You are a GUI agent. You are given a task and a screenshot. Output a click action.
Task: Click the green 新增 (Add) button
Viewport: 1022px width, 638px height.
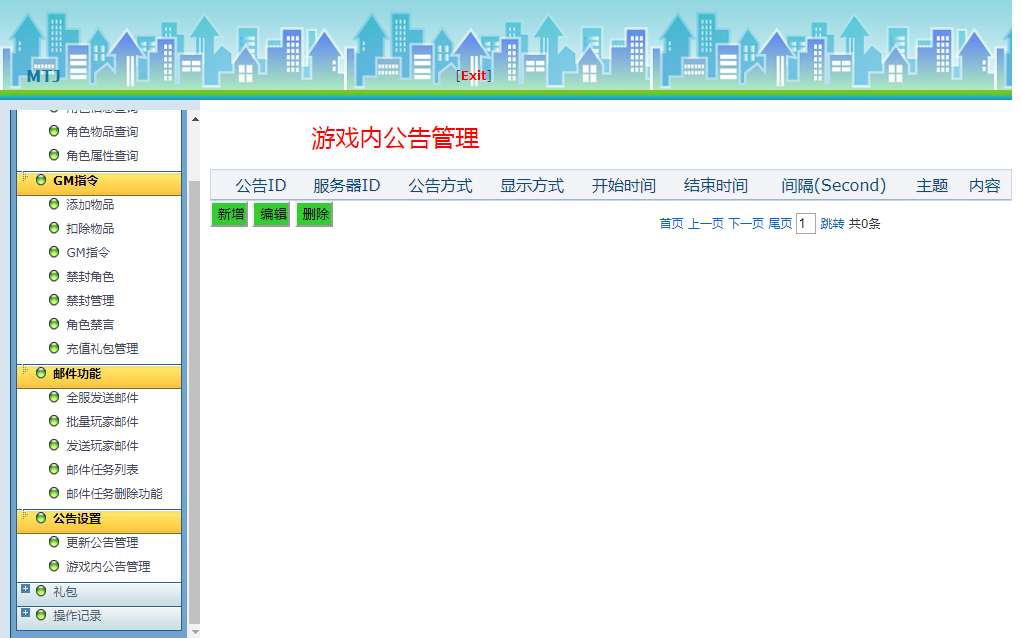click(x=228, y=215)
